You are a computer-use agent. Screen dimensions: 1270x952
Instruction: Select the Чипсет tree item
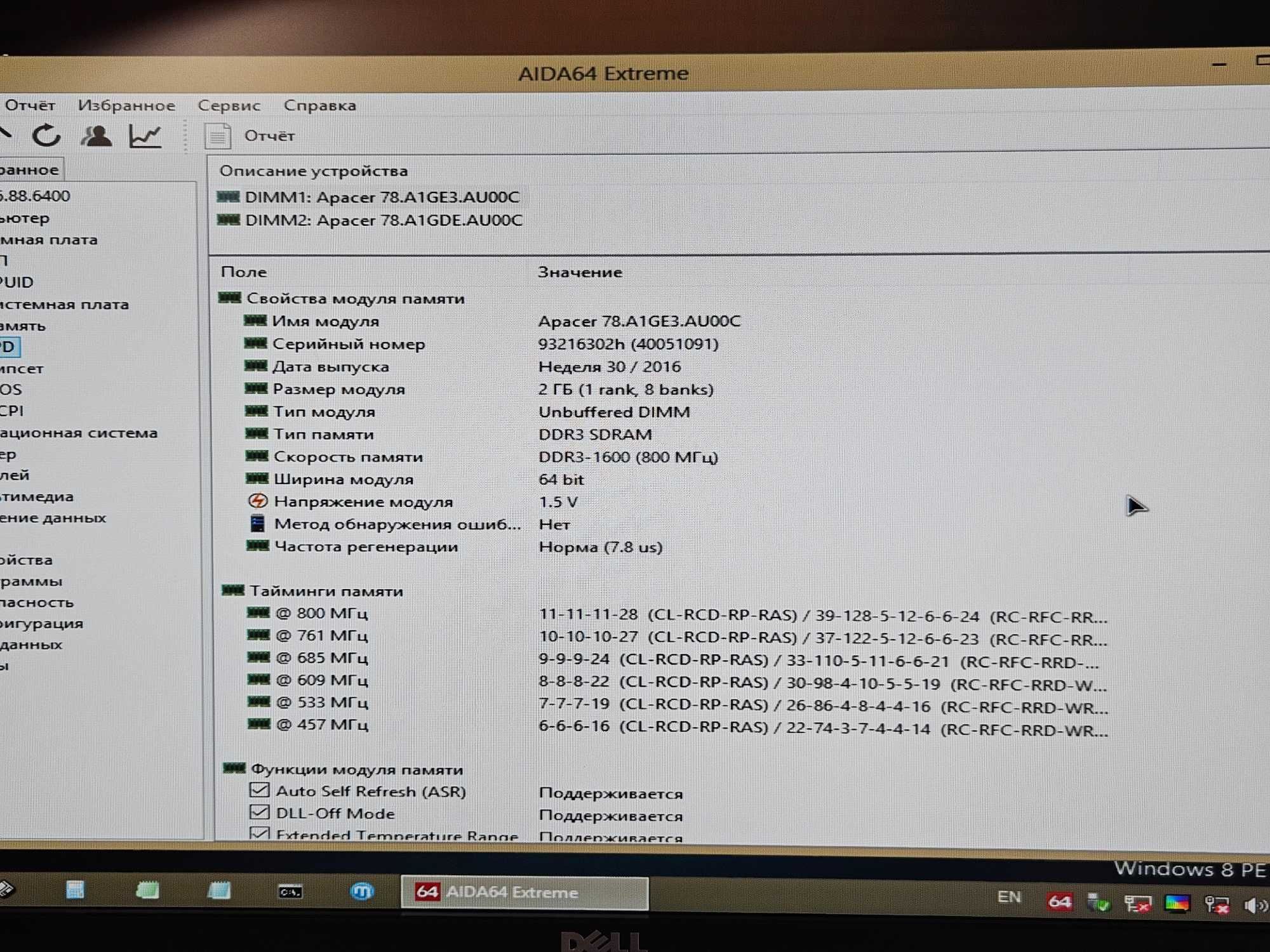22,368
